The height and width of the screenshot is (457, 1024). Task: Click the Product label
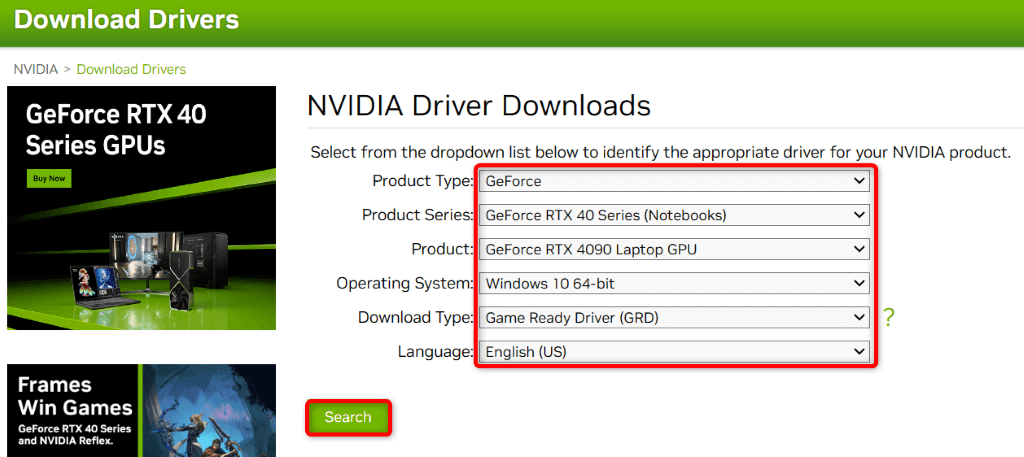click(442, 249)
